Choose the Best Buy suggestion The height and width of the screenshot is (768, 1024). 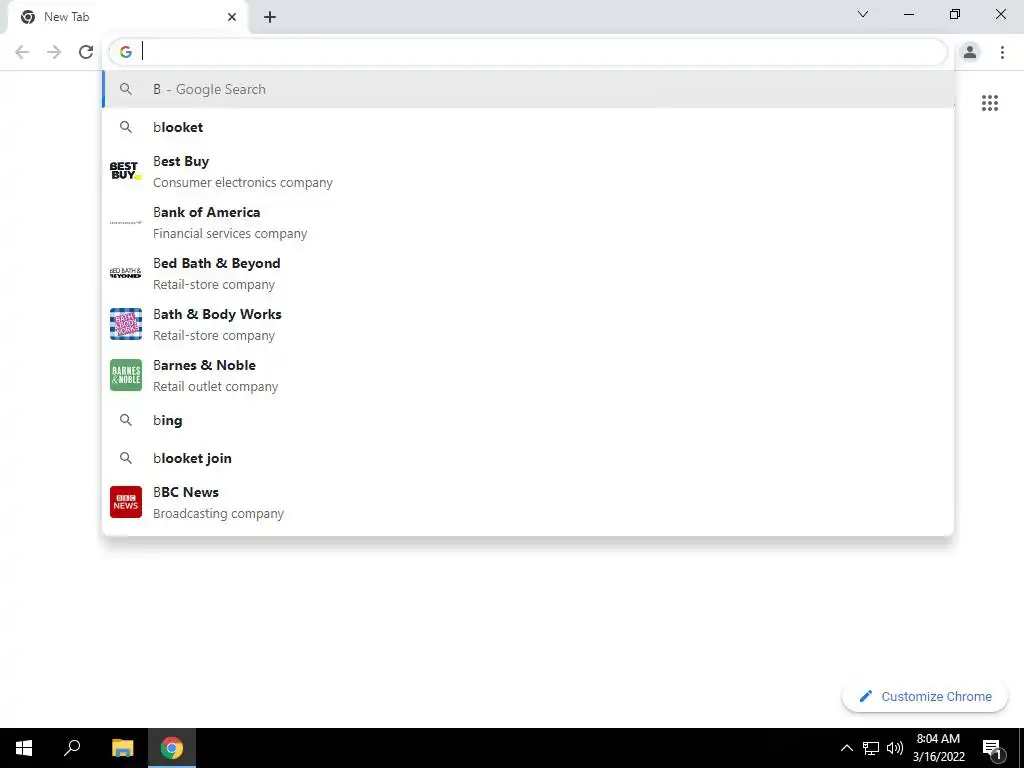click(528, 171)
